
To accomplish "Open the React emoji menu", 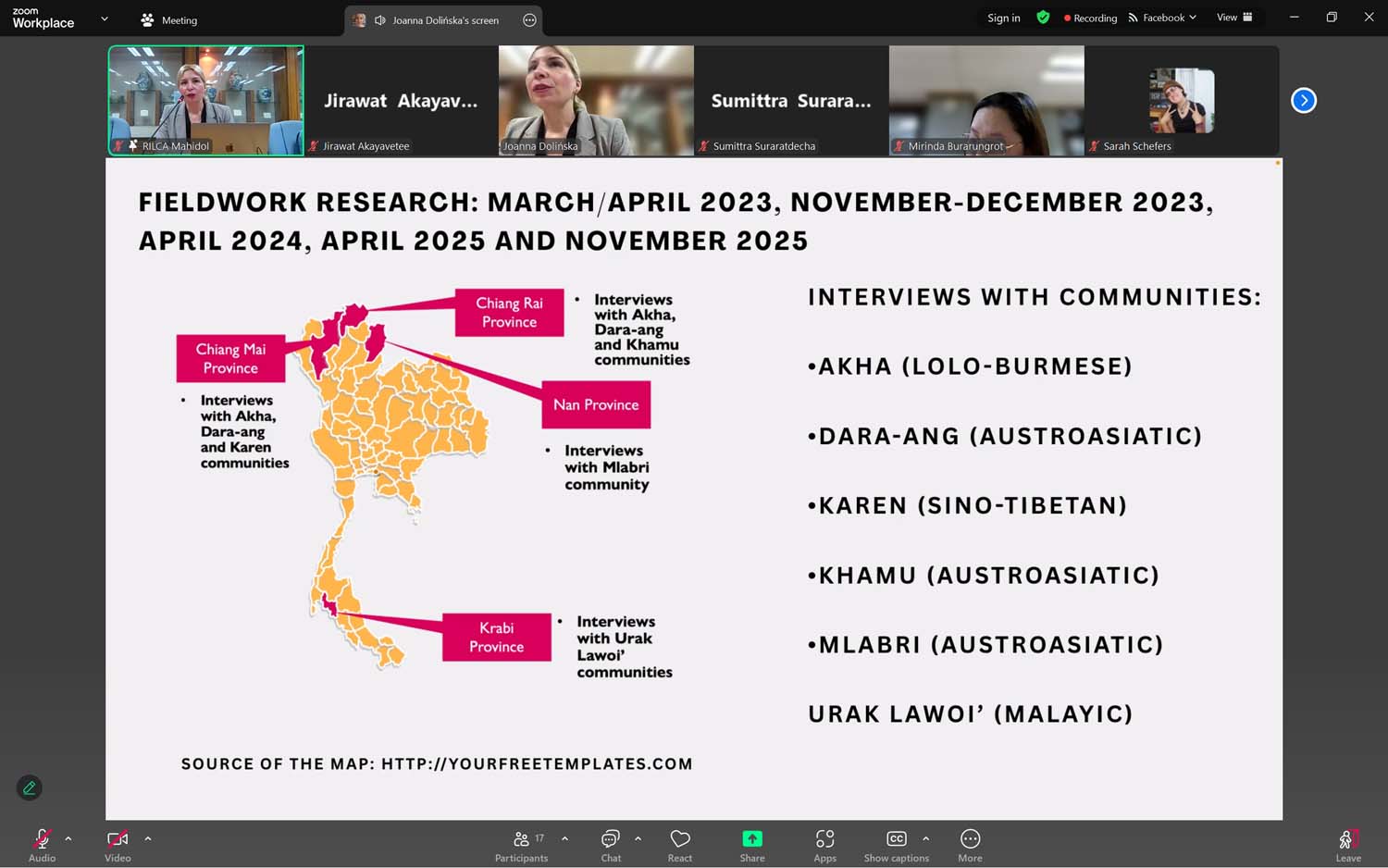I will [680, 844].
